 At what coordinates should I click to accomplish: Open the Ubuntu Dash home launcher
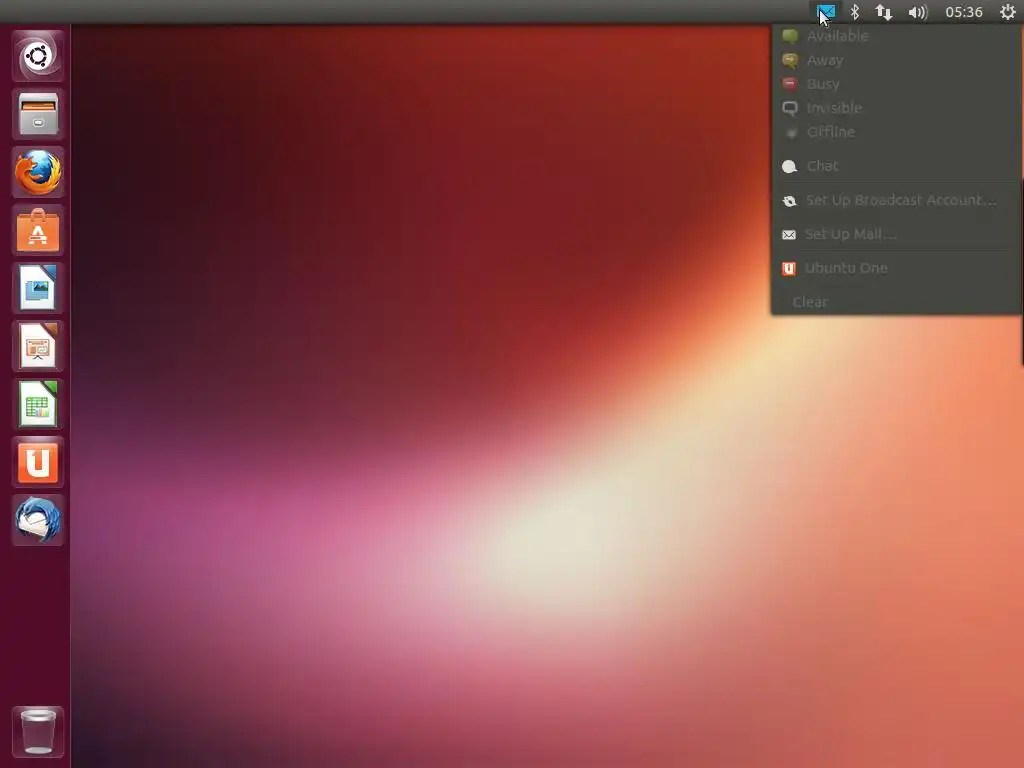pos(38,56)
